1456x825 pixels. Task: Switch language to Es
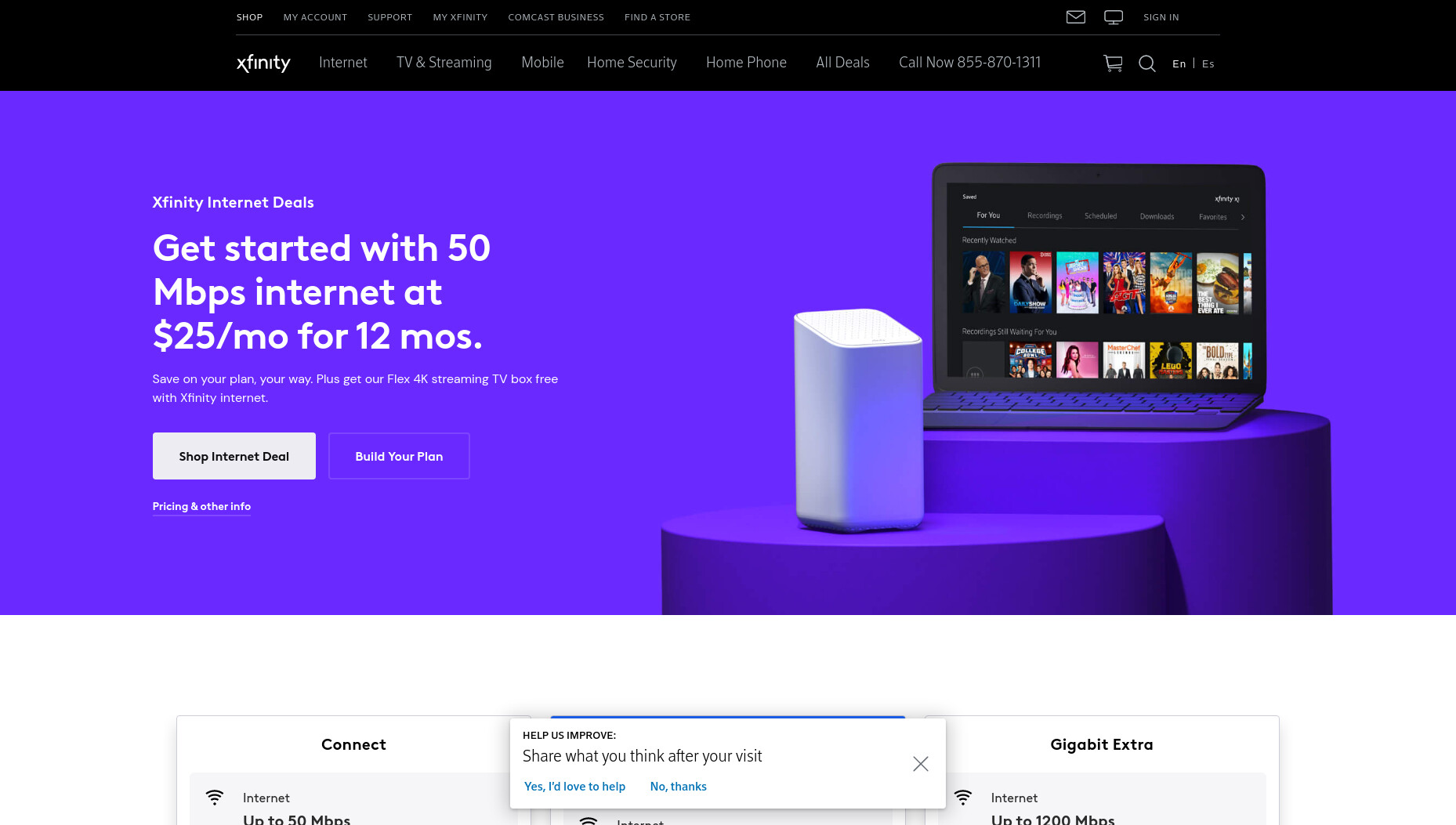point(1208,63)
